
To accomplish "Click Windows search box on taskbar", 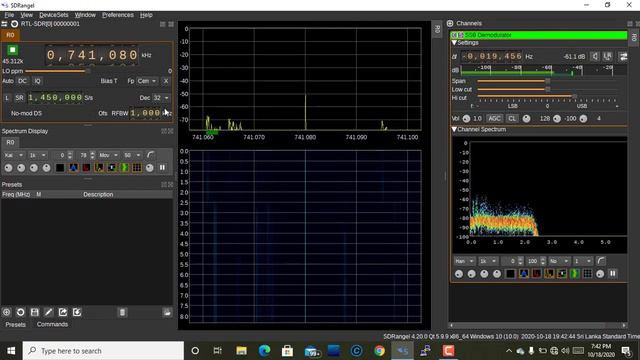I will click(x=103, y=351).
